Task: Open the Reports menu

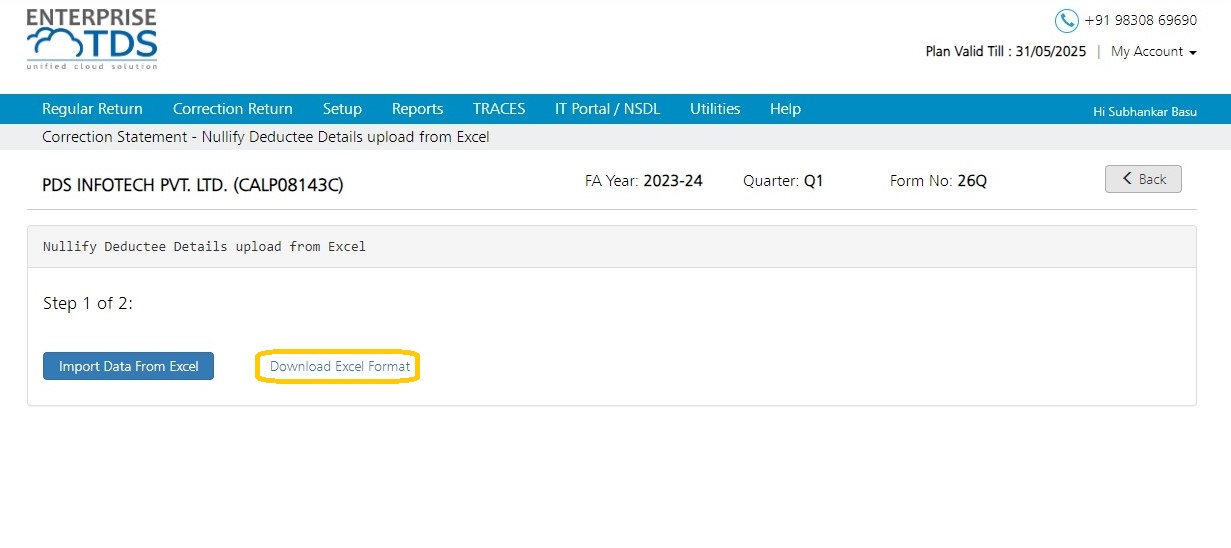Action: pyautogui.click(x=417, y=109)
